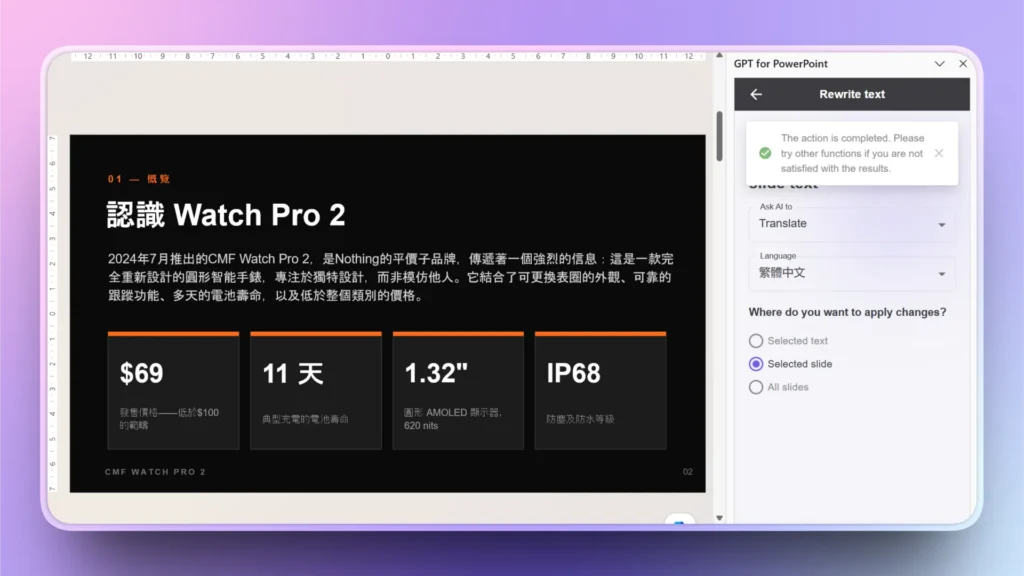This screenshot has width=1024, height=576.
Task: Click the GPT for PowerPoint pane title
Action: point(780,64)
